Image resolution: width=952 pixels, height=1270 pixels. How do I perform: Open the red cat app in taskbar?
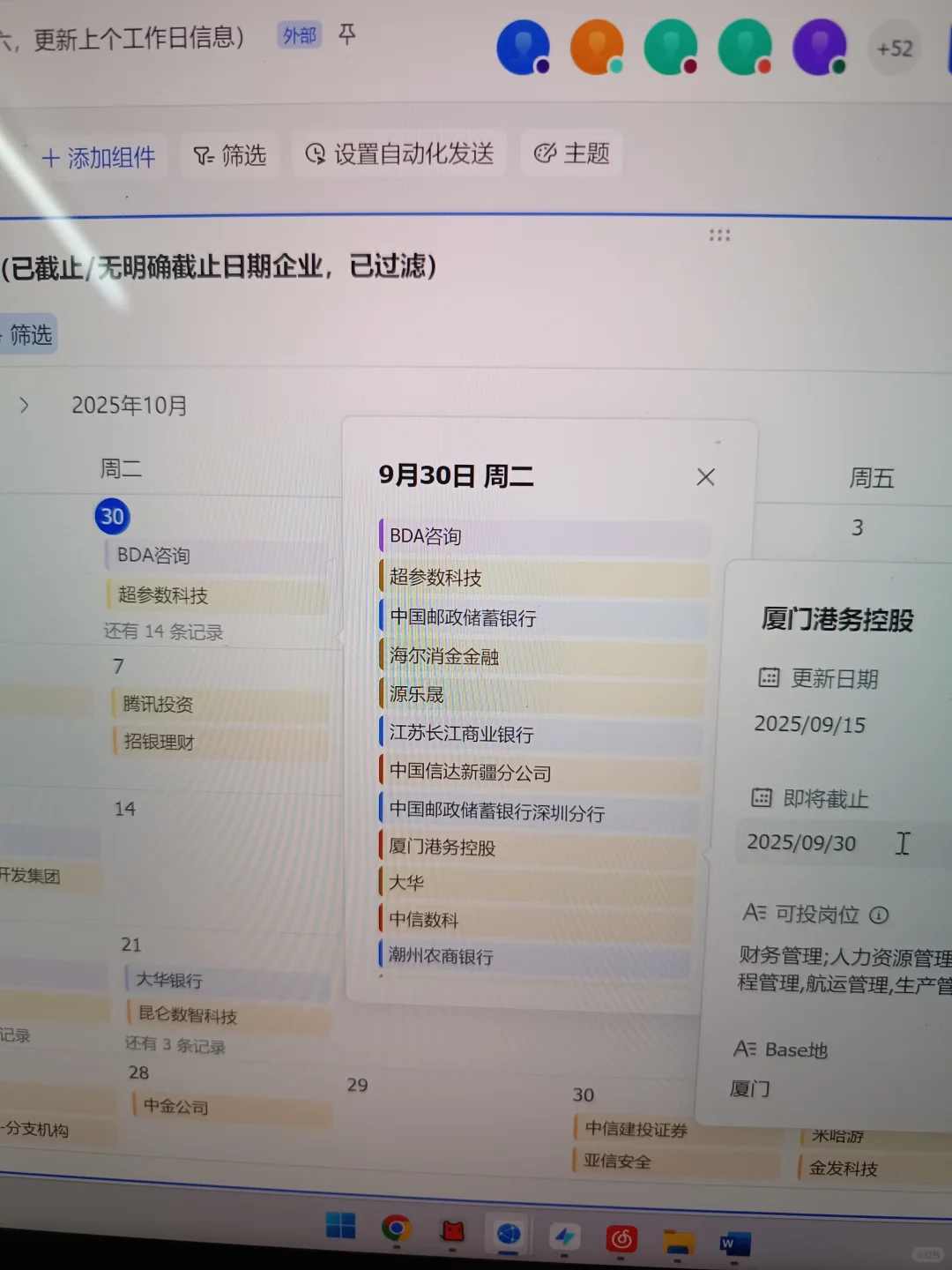(x=452, y=1231)
